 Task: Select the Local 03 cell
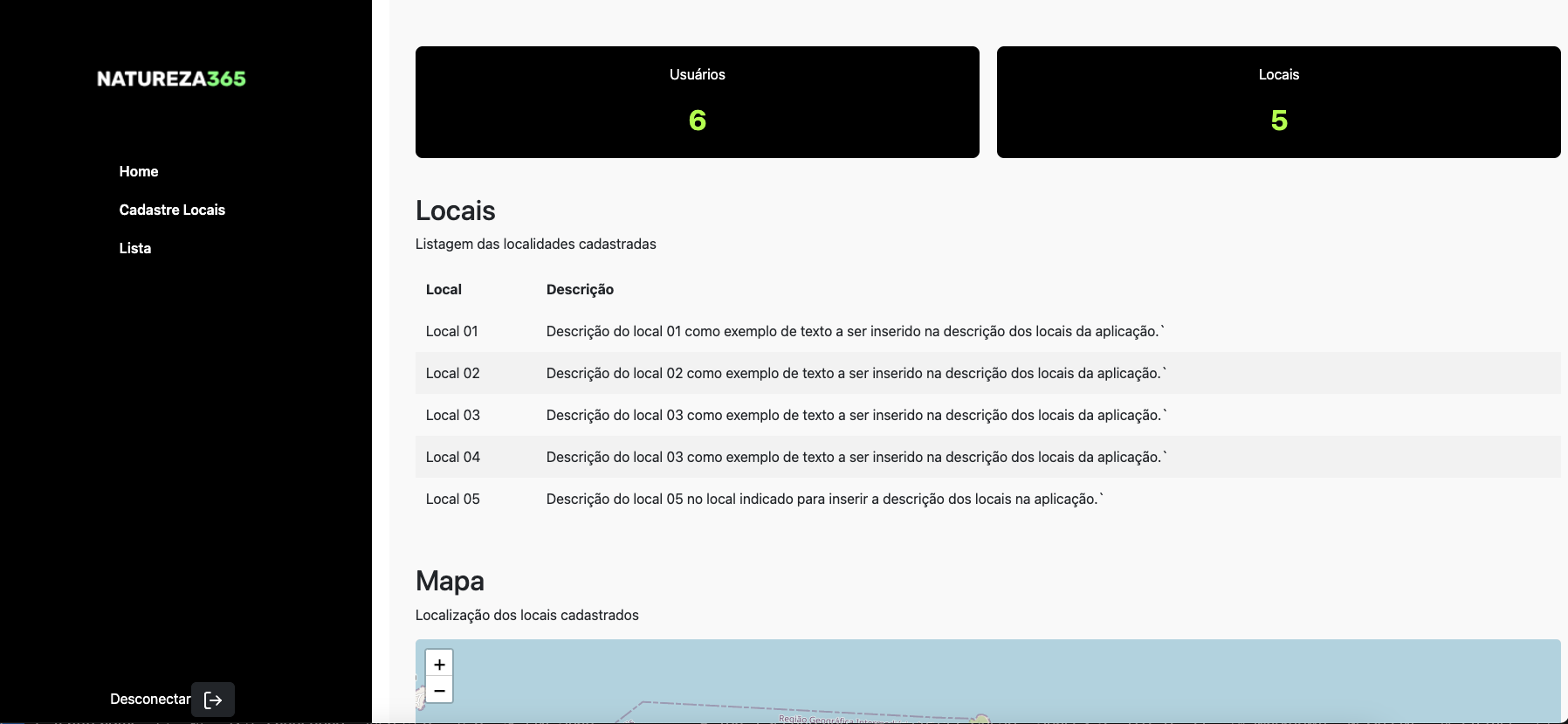[x=453, y=415]
